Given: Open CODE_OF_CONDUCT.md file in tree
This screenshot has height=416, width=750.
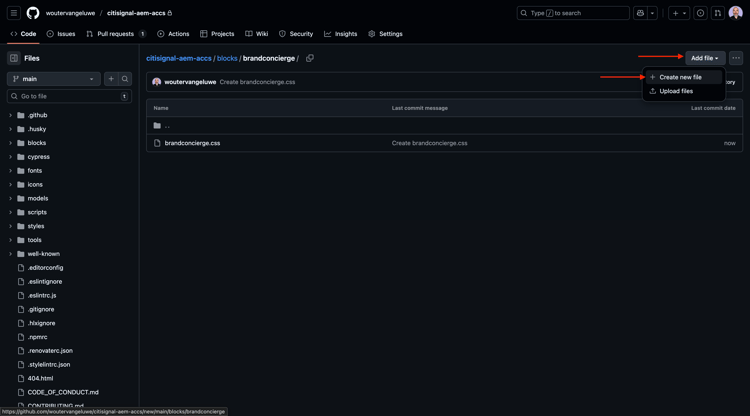Looking at the screenshot, I should pos(63,392).
